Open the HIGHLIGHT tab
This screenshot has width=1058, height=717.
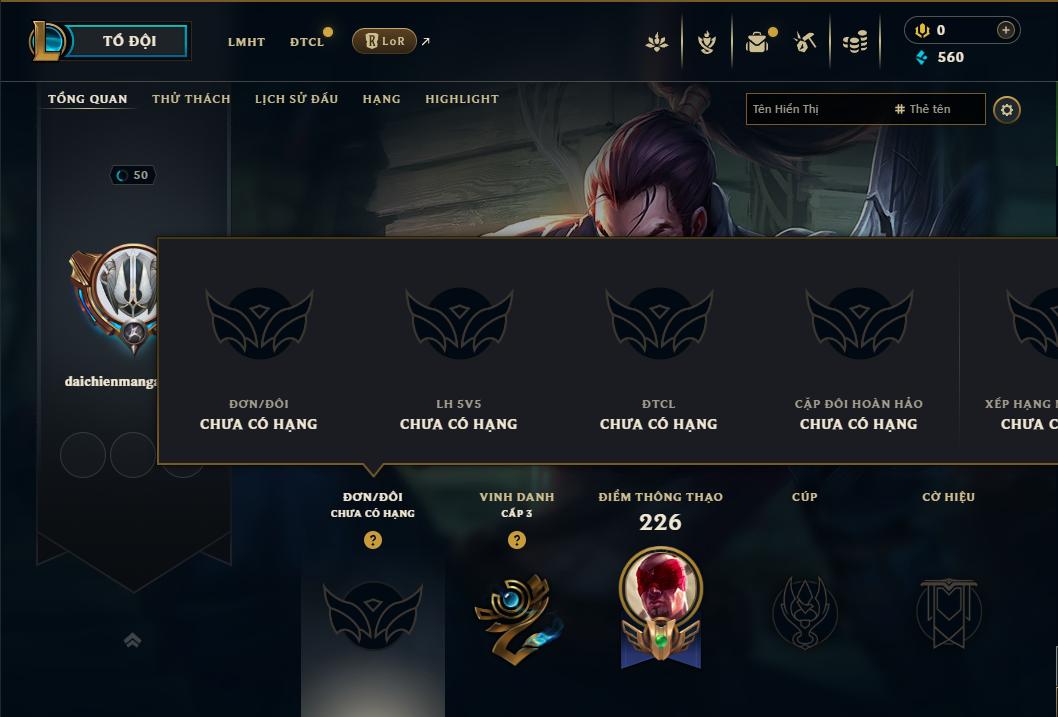coord(462,99)
